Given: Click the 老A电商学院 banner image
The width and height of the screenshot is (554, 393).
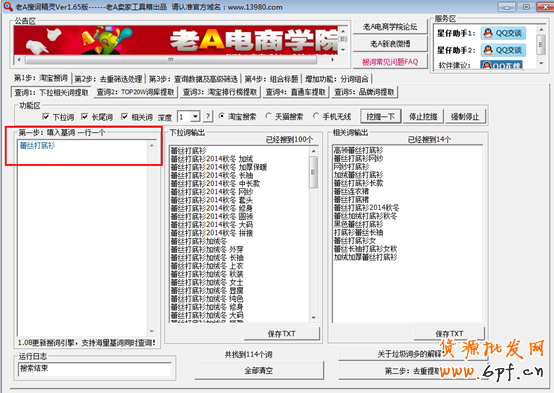Looking at the screenshot, I should pos(176,40).
